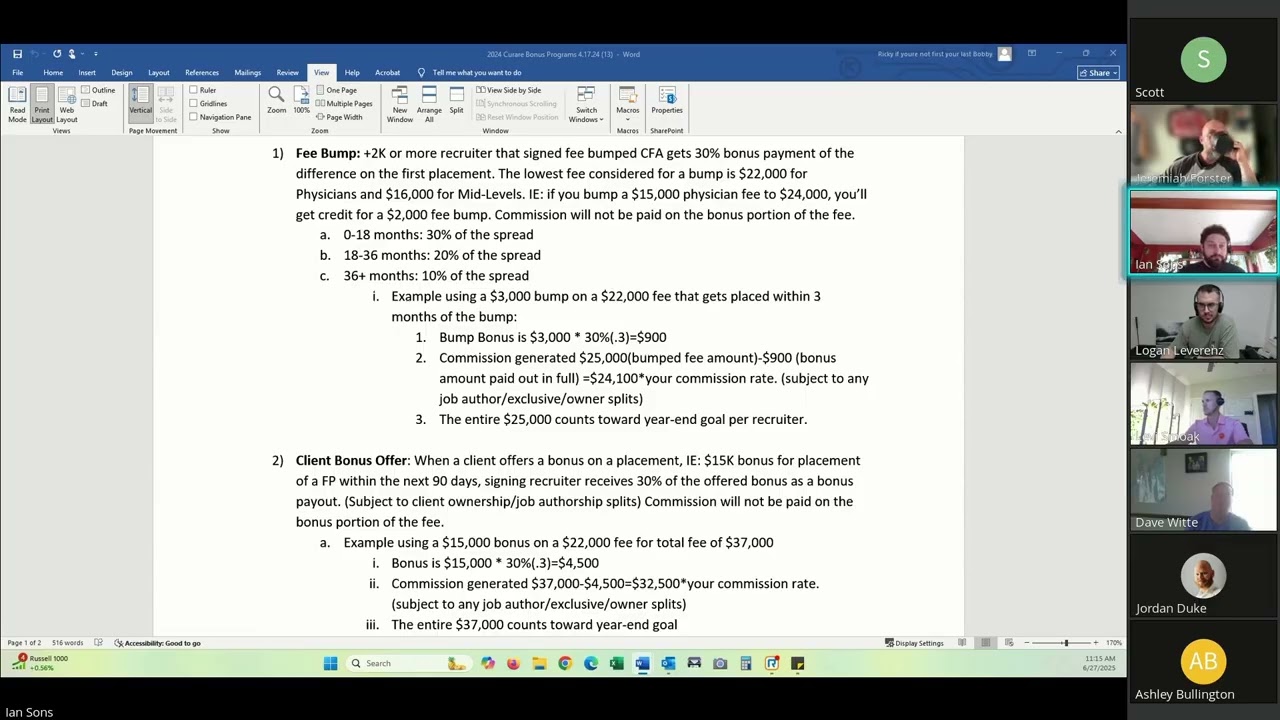
Task: Open Chrome from the taskbar
Action: tap(565, 663)
